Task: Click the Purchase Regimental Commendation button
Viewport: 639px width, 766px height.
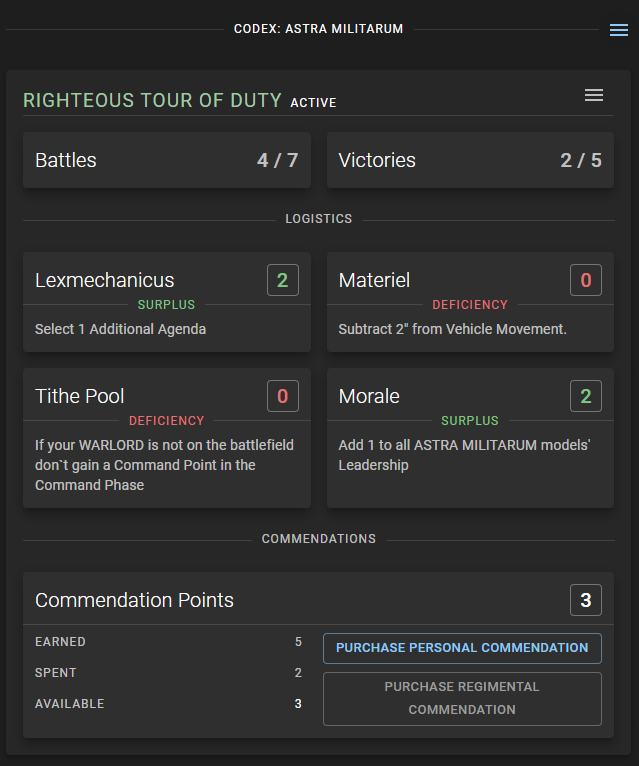Action: pyautogui.click(x=462, y=698)
